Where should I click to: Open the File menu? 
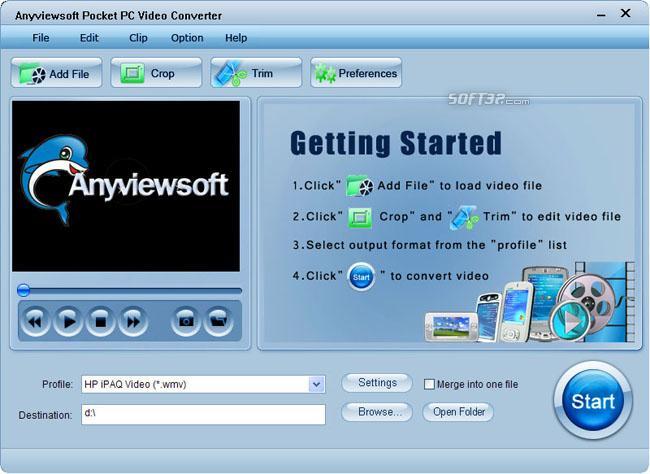[x=41, y=38]
